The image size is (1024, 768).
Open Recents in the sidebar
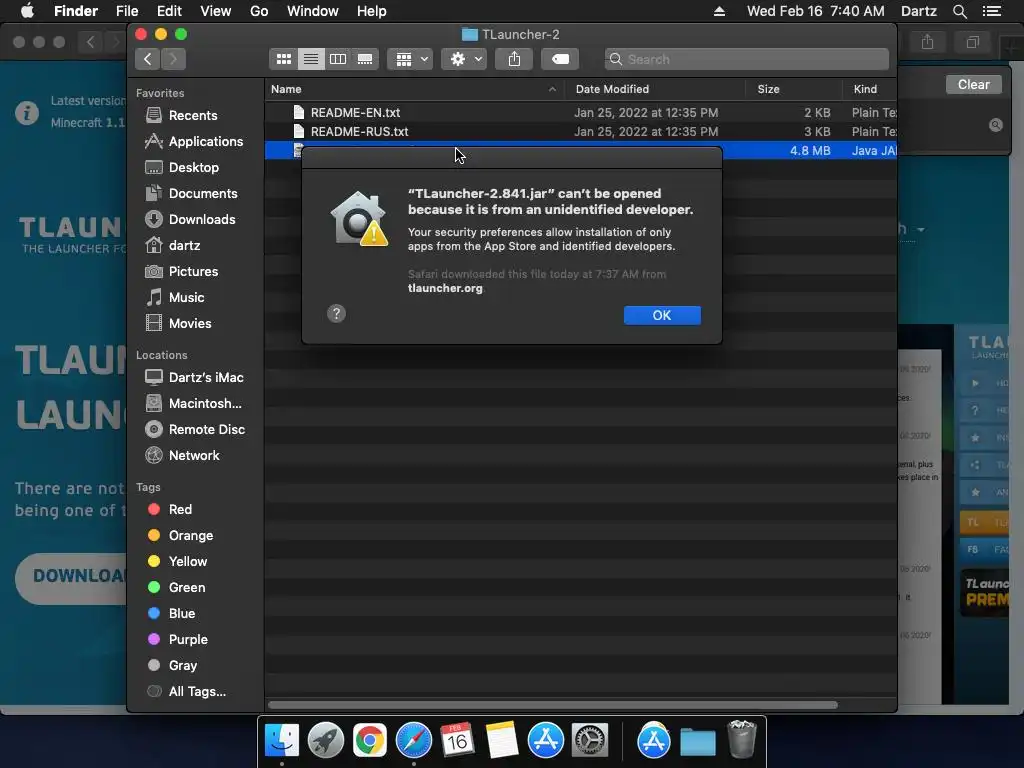click(193, 116)
